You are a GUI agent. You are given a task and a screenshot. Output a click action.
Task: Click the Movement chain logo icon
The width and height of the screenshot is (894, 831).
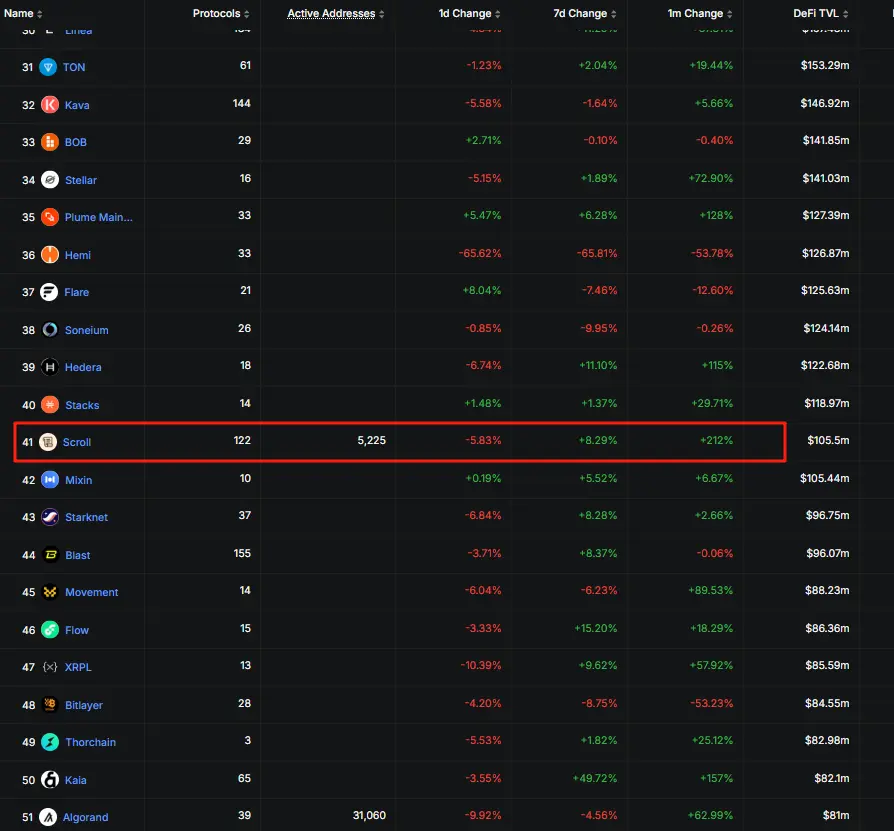[x=50, y=592]
